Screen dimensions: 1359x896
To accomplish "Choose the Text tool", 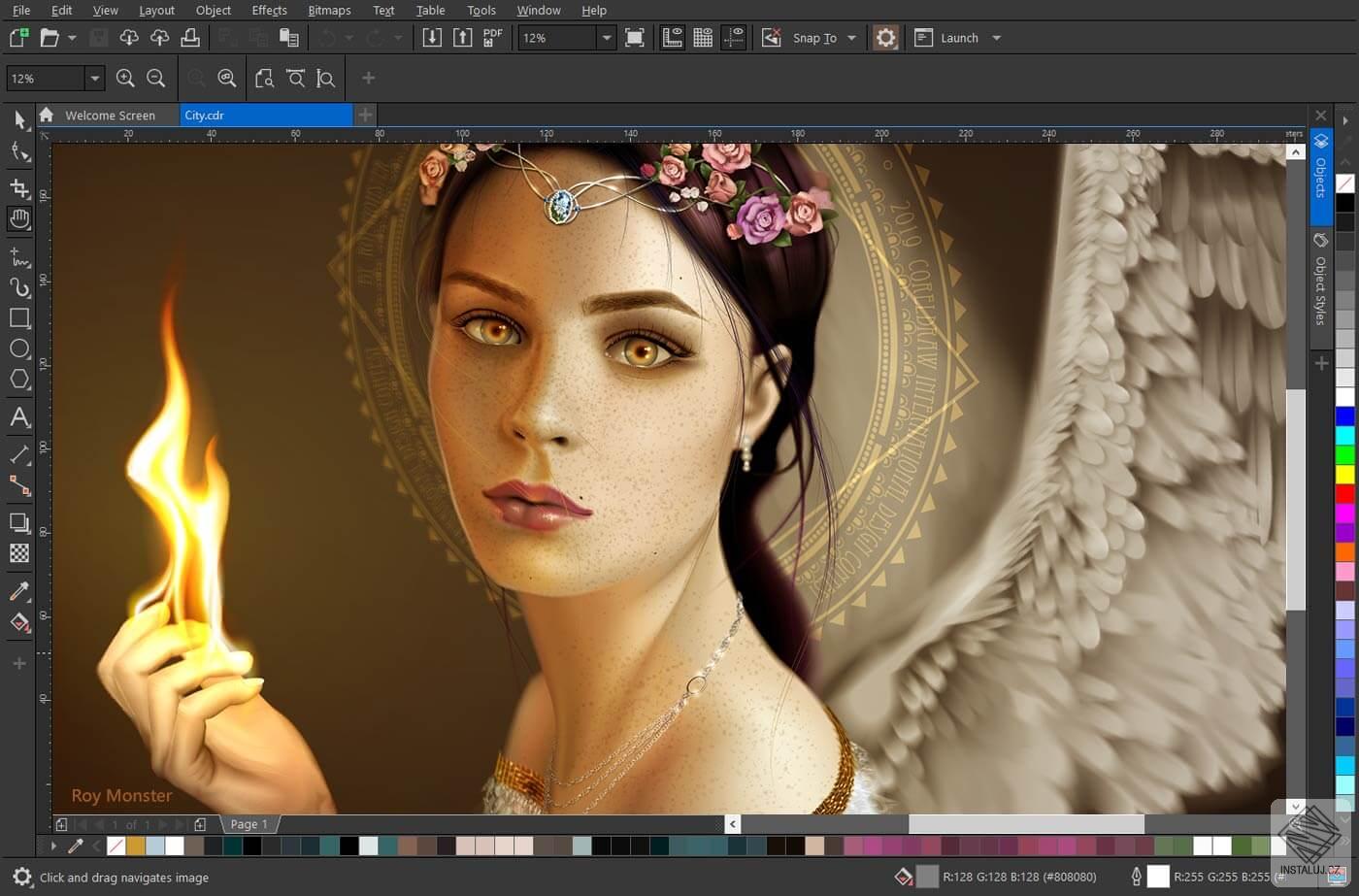I will click(19, 418).
